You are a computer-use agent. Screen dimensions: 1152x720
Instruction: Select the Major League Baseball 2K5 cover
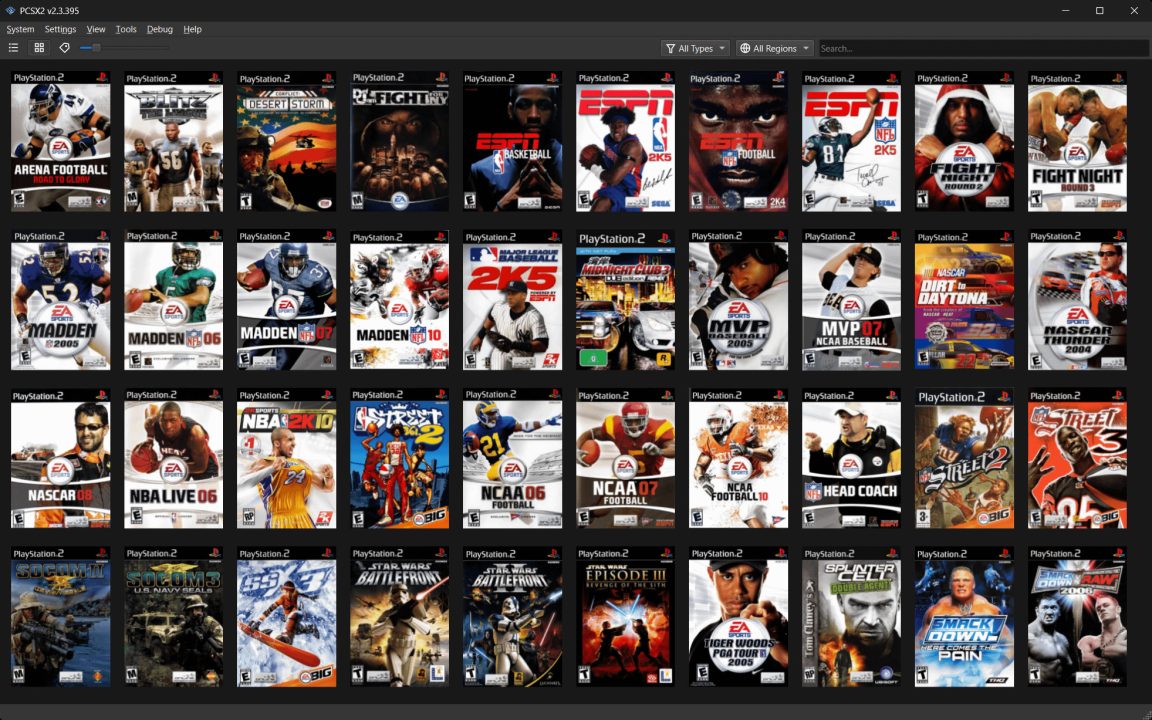click(513, 300)
